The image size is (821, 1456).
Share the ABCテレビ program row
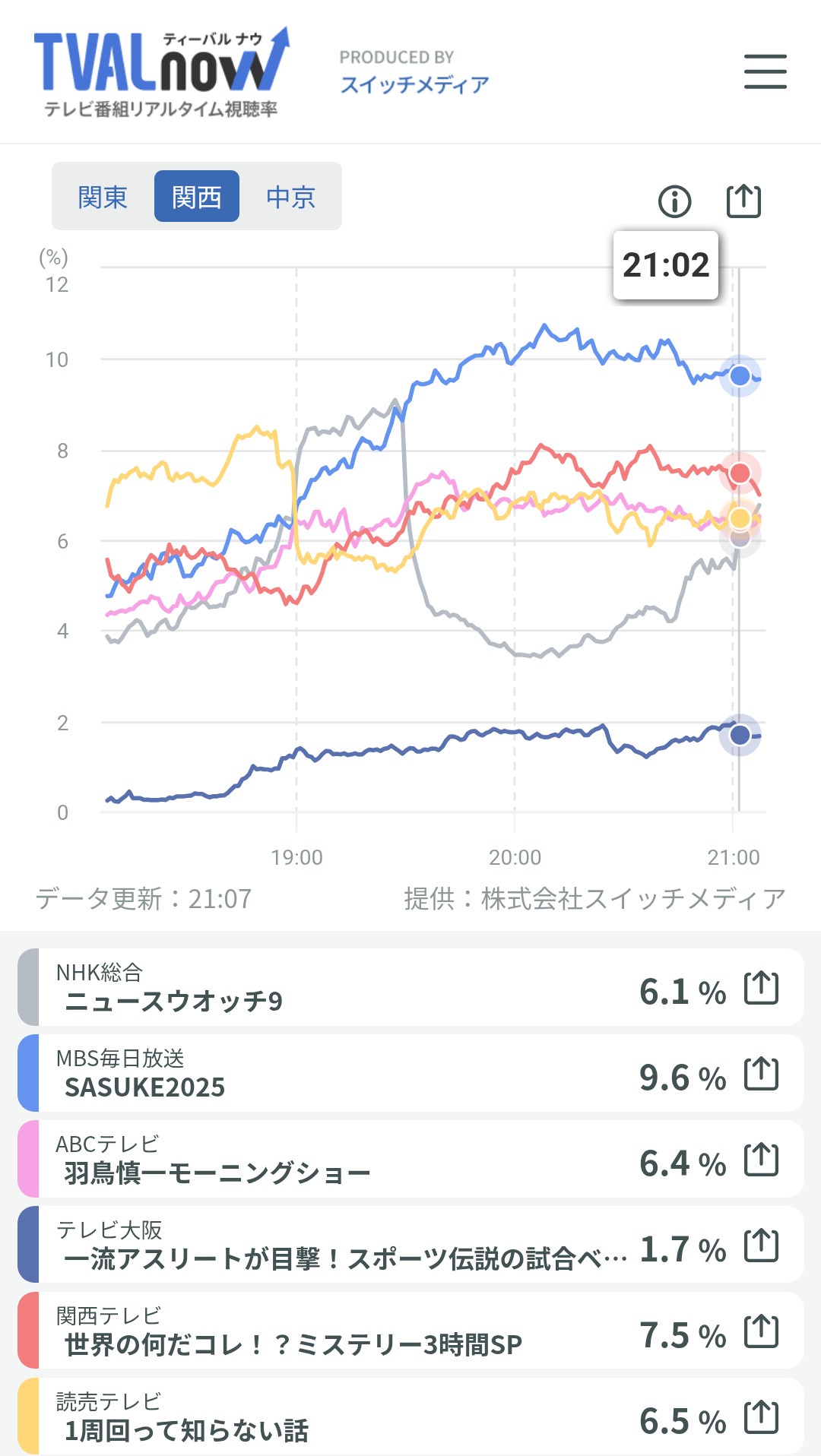(x=761, y=1160)
